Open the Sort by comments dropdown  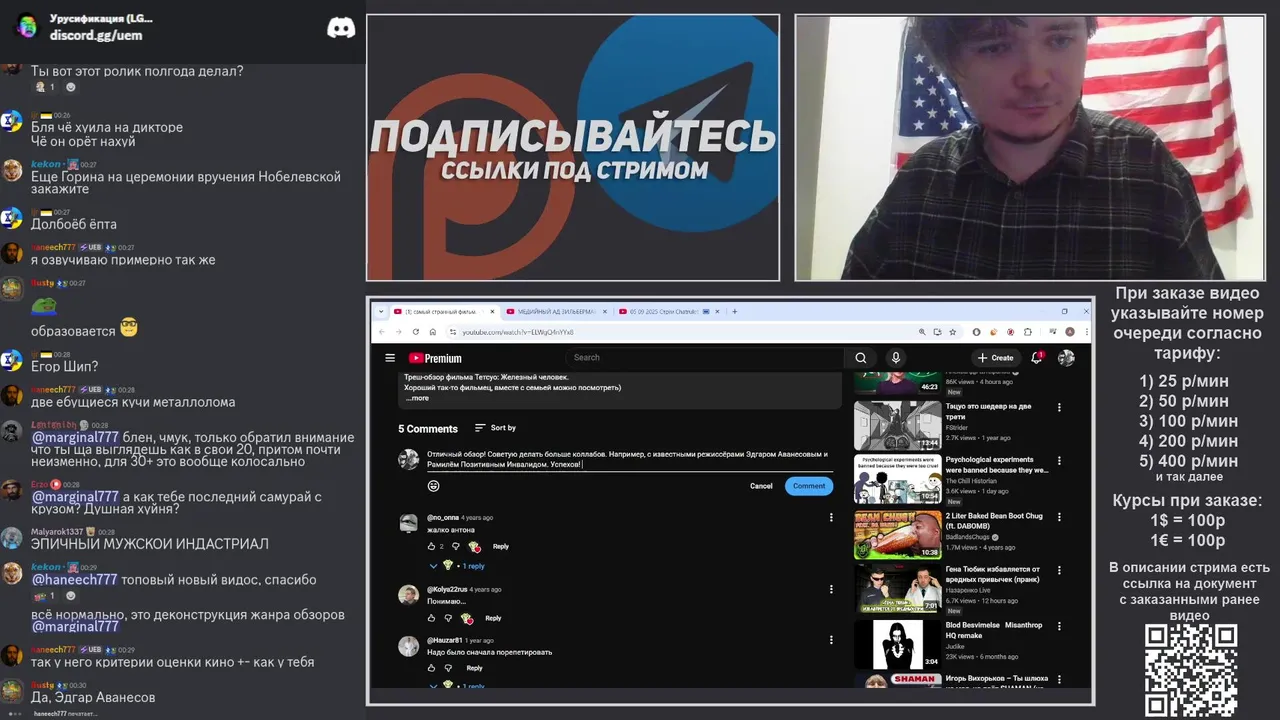495,428
